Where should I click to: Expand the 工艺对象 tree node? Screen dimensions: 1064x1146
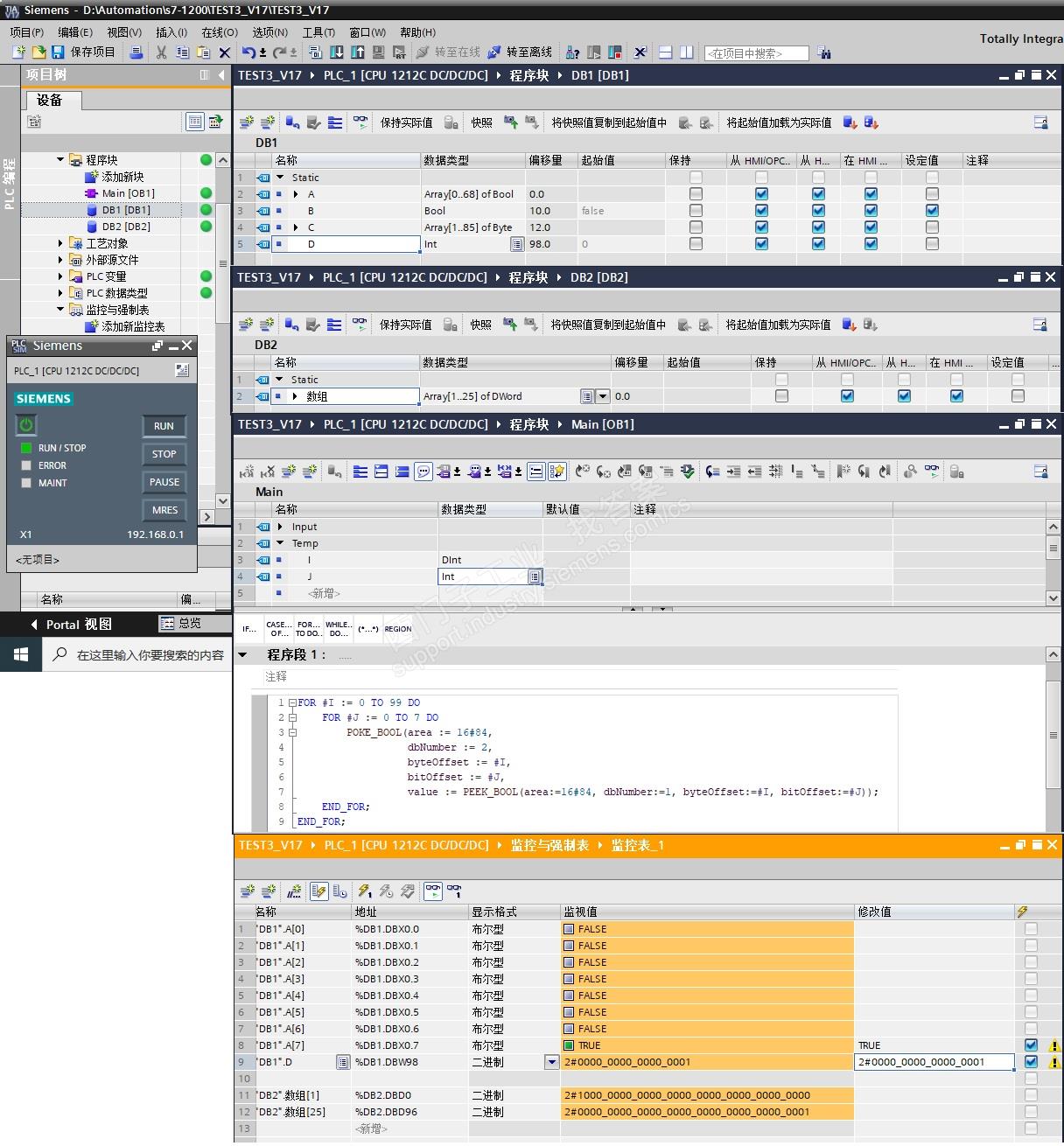[x=60, y=243]
